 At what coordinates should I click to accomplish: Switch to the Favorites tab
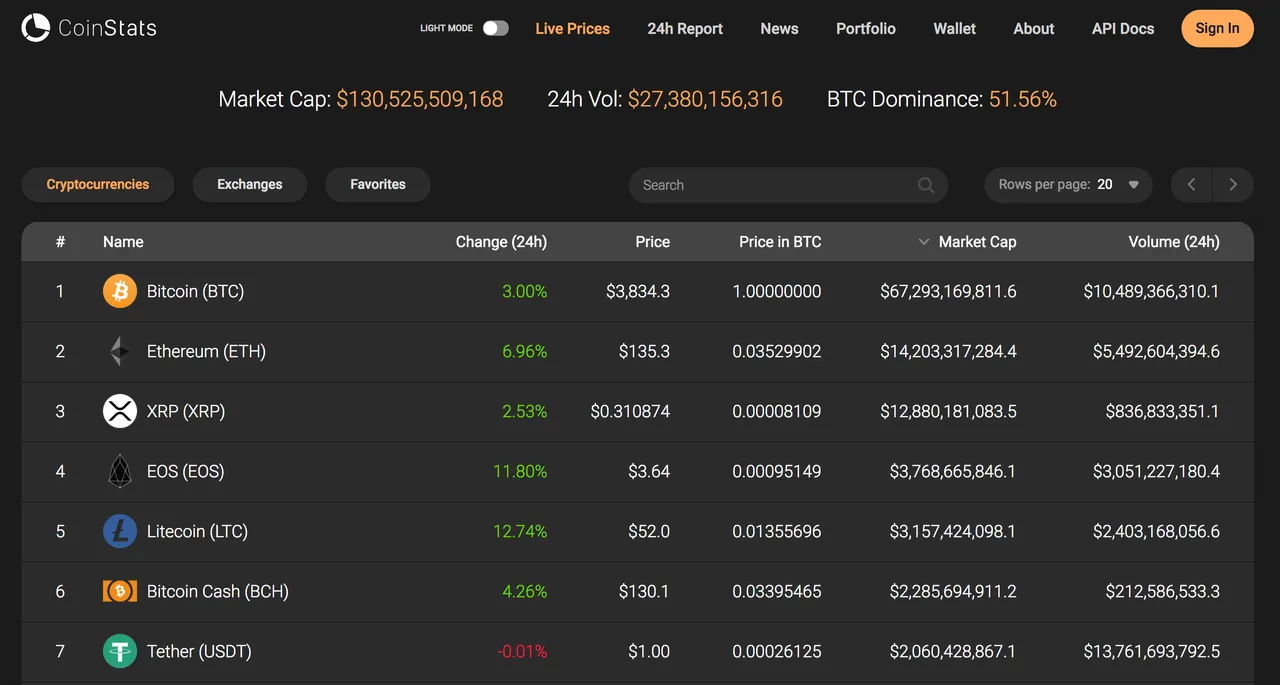(x=378, y=185)
